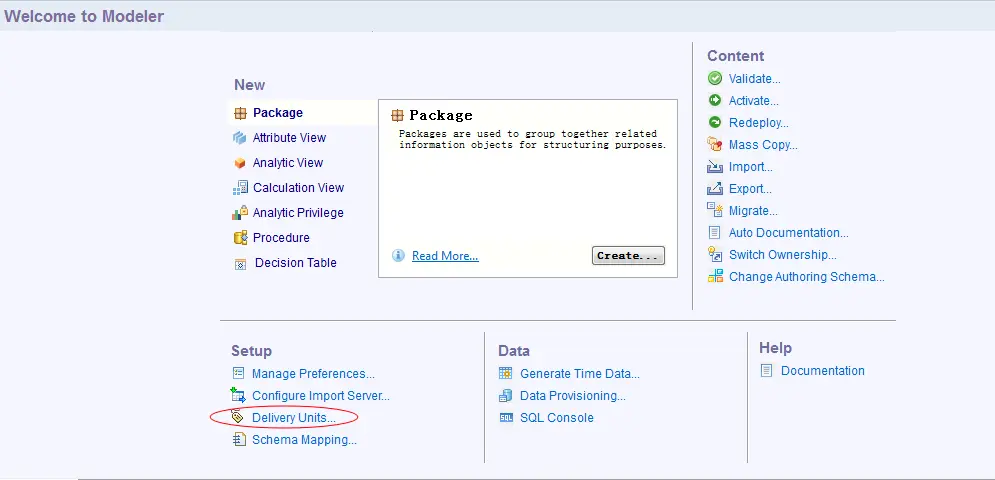Click the Analytic Privilege lock icon
The width and height of the screenshot is (995, 480).
240,213
